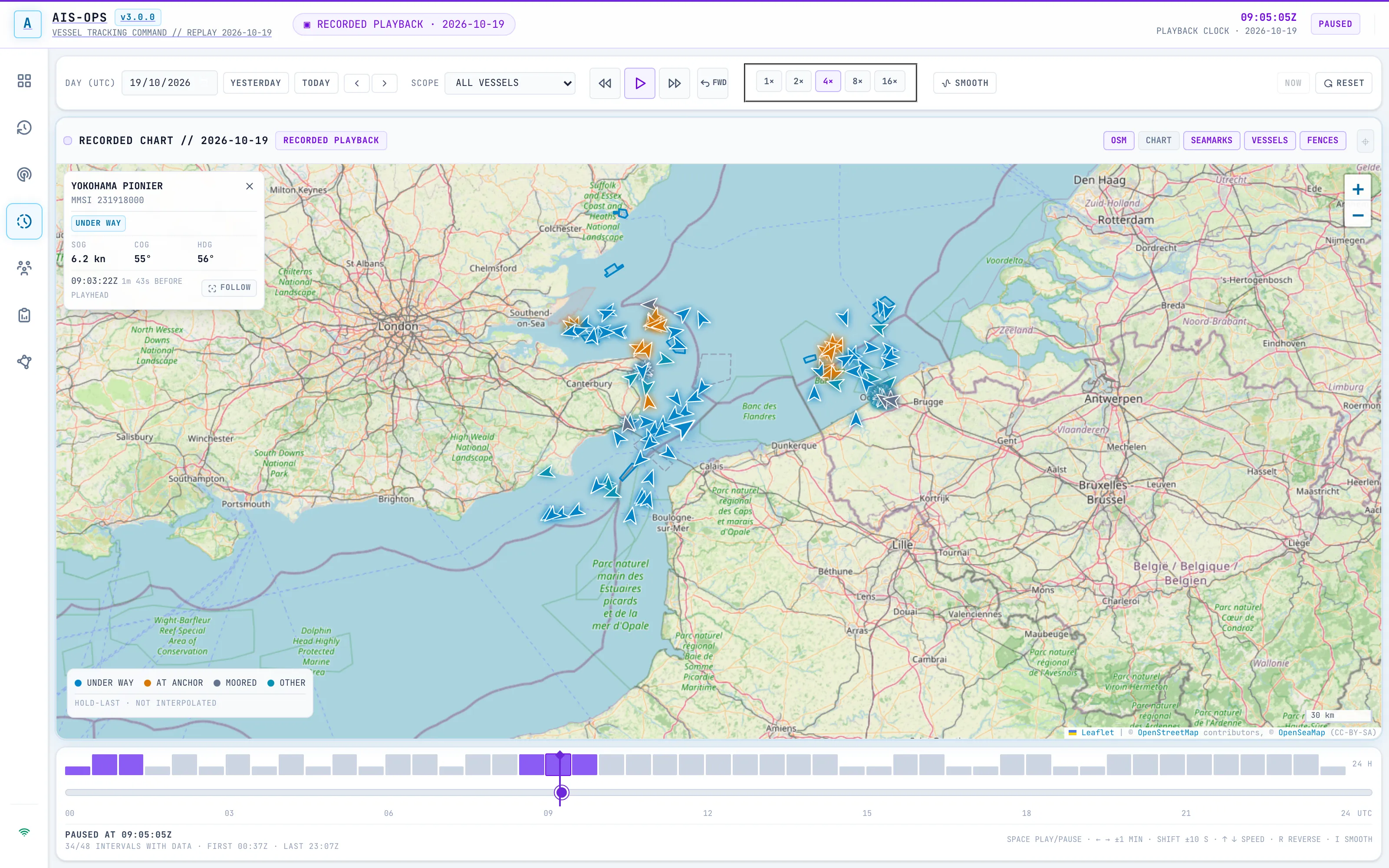Image resolution: width=1389 pixels, height=868 pixels.
Task: Set playback speed to 1×
Action: click(769, 82)
